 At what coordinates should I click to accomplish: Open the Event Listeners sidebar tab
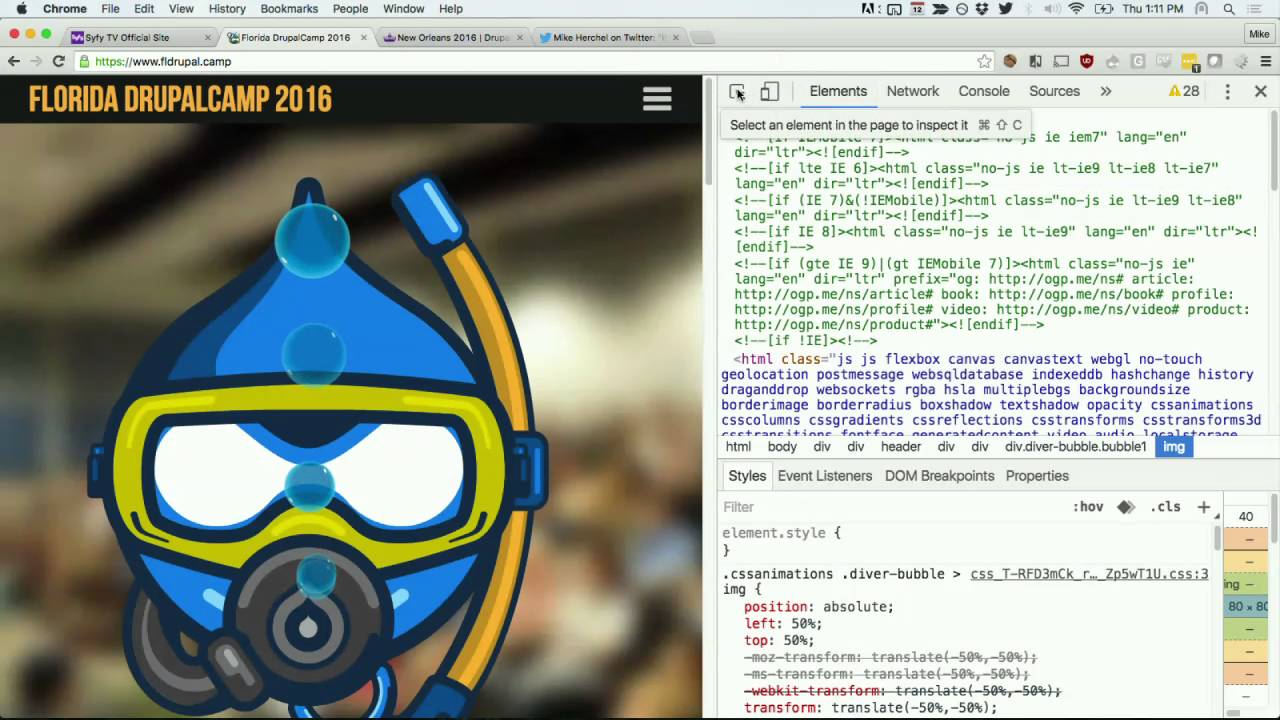825,476
